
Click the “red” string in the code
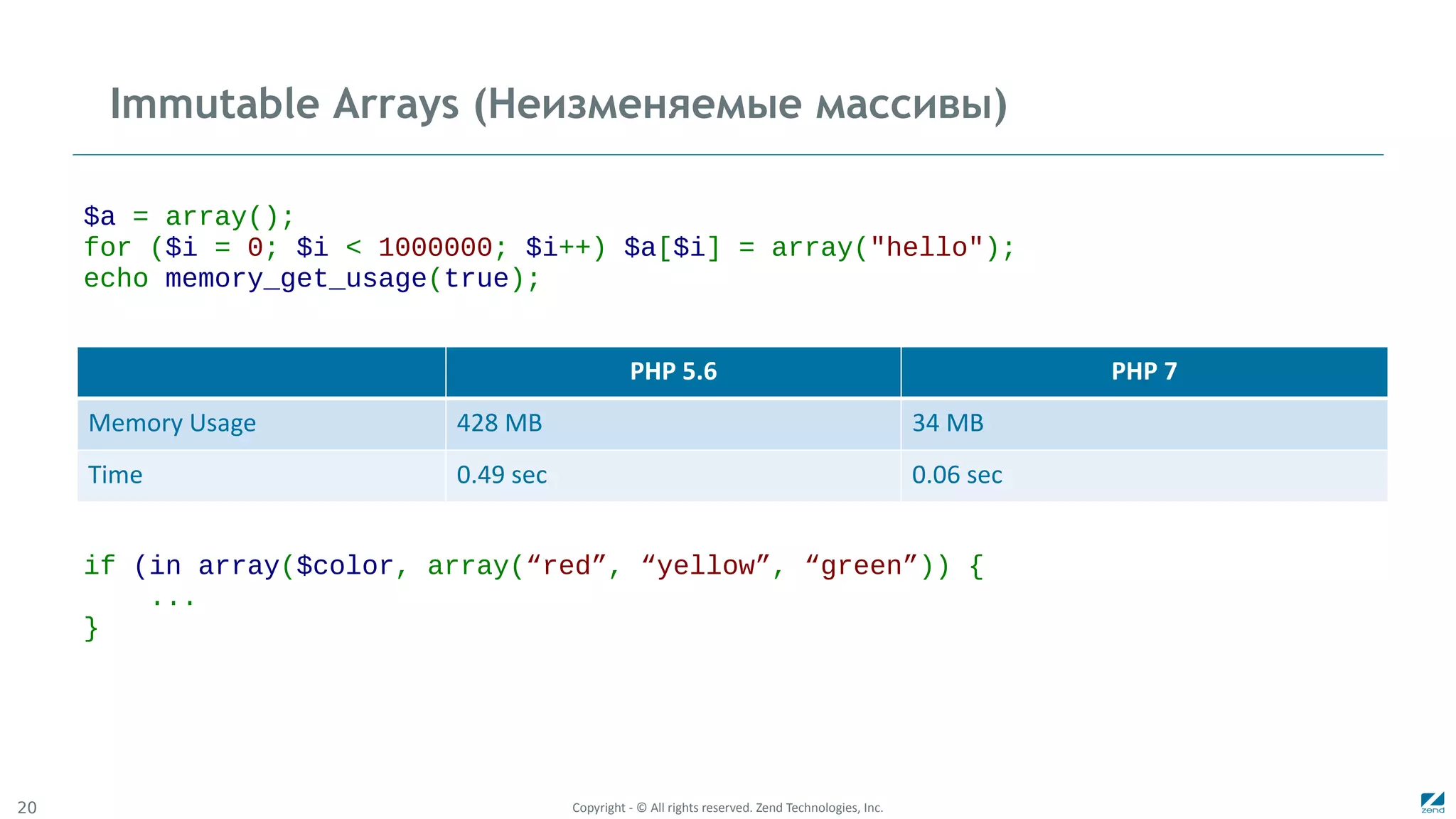(567, 567)
